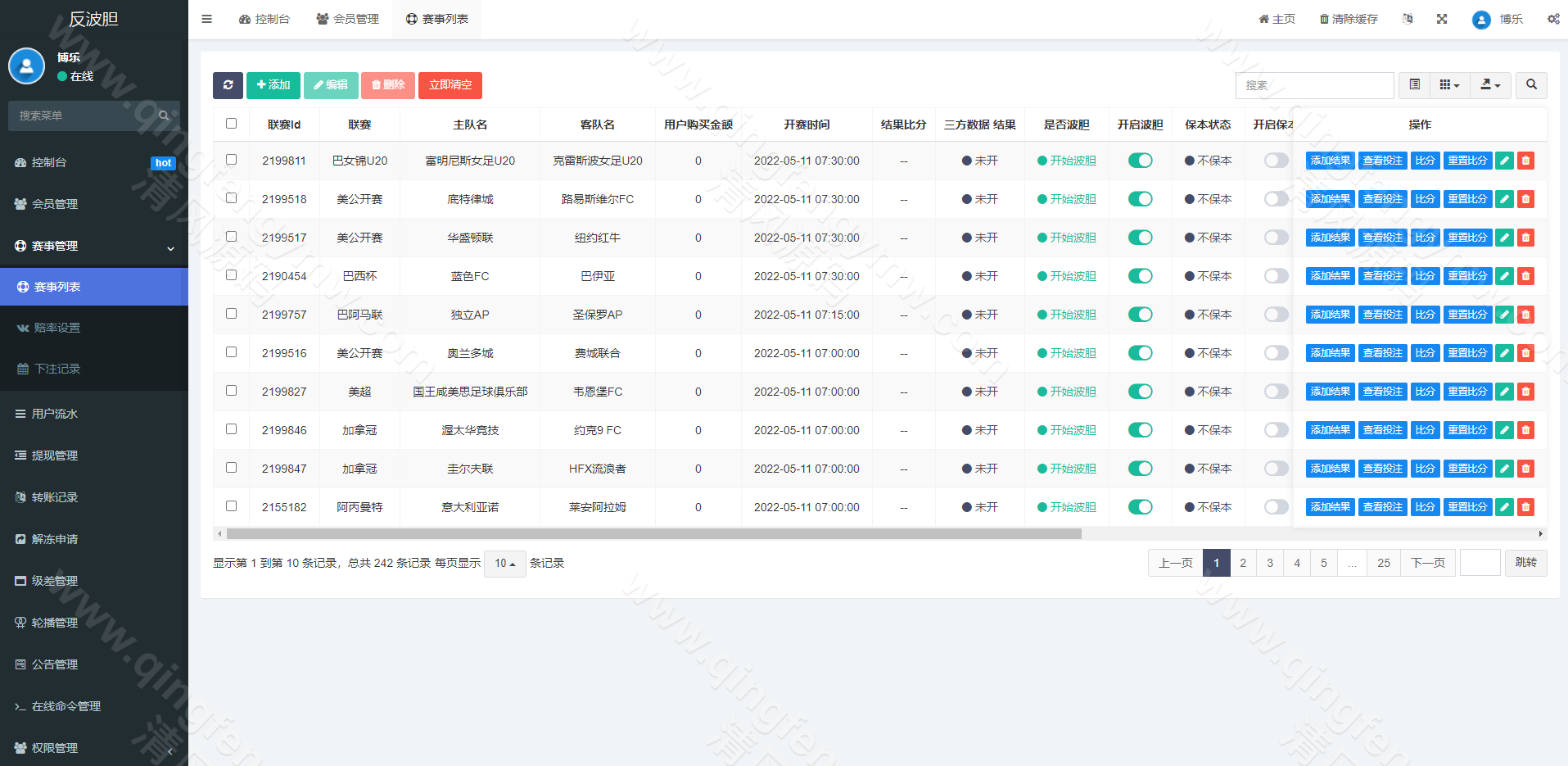Click the settings gear icon at top right
The image size is (1568, 766).
[x=1553, y=18]
